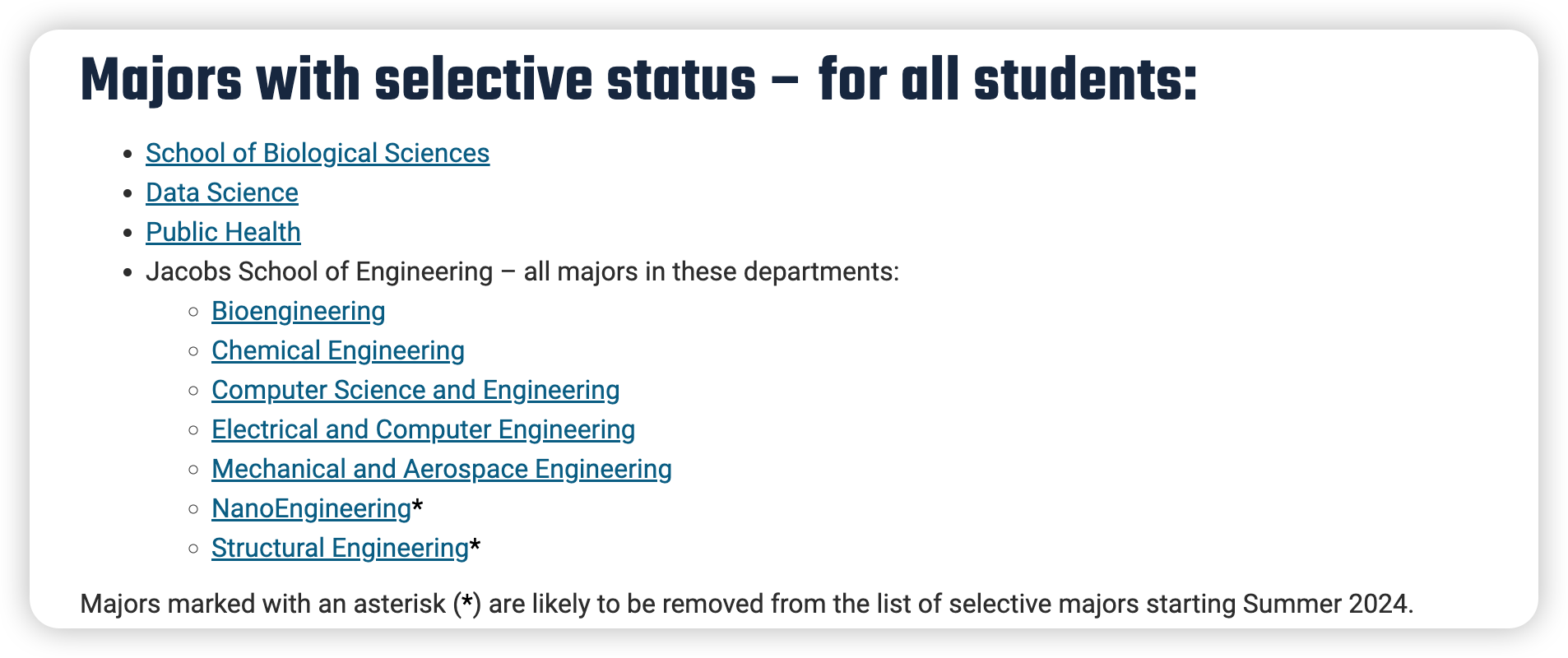
Task: Click the Jacobs School of Engineering text
Action: (x=319, y=271)
